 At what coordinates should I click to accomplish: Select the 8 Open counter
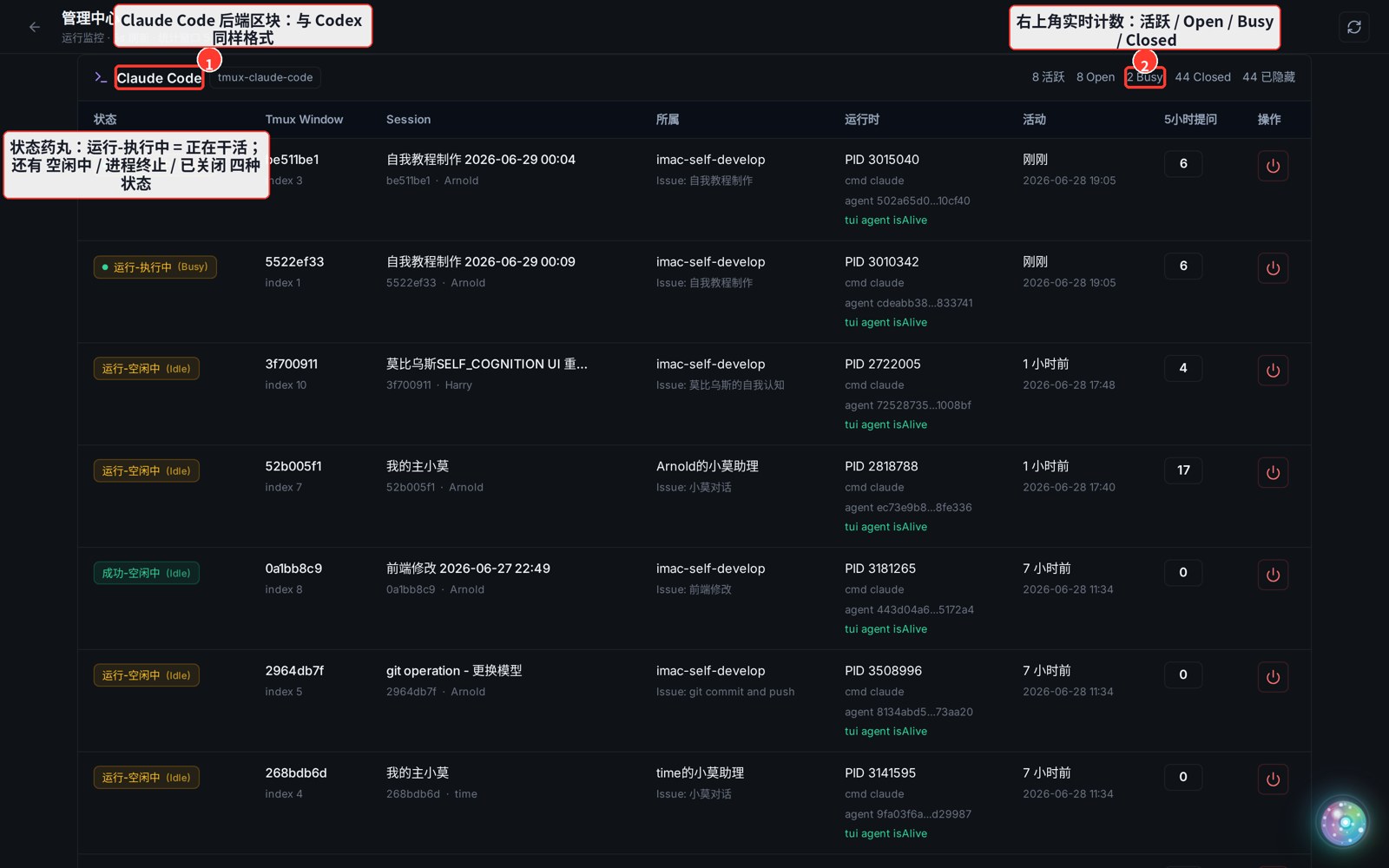pos(1096,77)
